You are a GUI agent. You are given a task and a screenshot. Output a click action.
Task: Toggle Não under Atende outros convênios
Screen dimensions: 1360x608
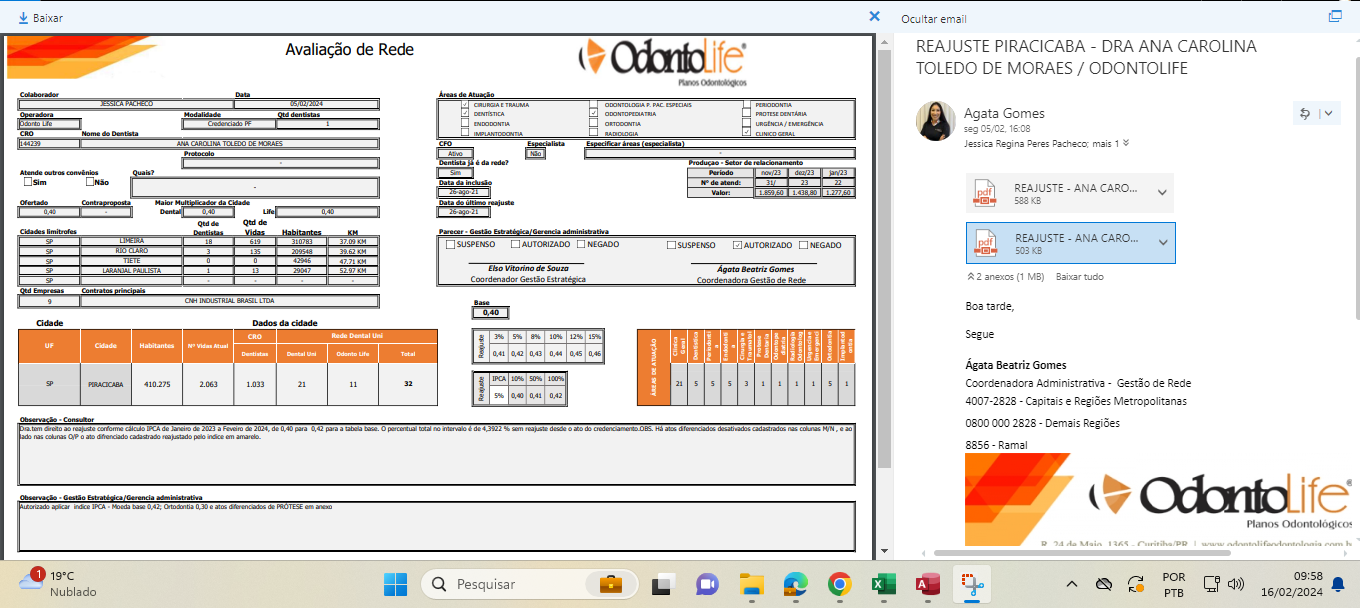[x=89, y=182]
